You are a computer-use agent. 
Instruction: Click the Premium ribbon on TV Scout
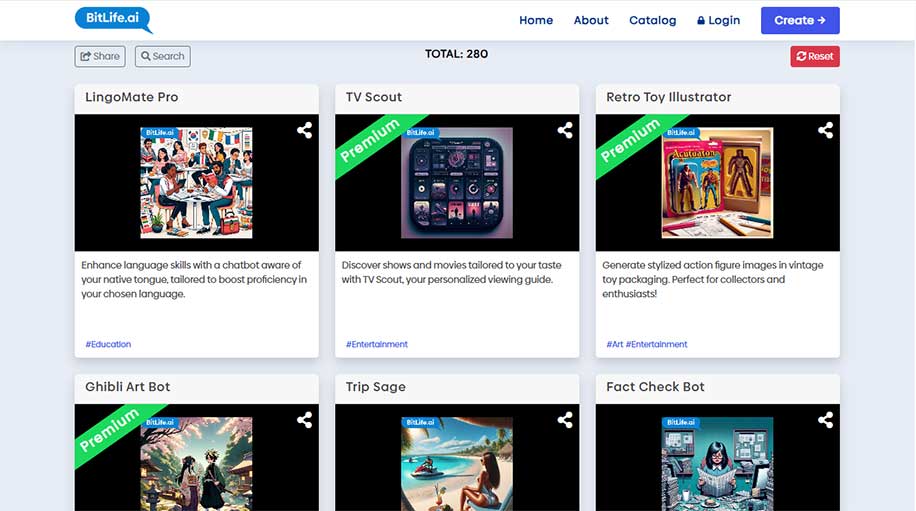pos(372,140)
